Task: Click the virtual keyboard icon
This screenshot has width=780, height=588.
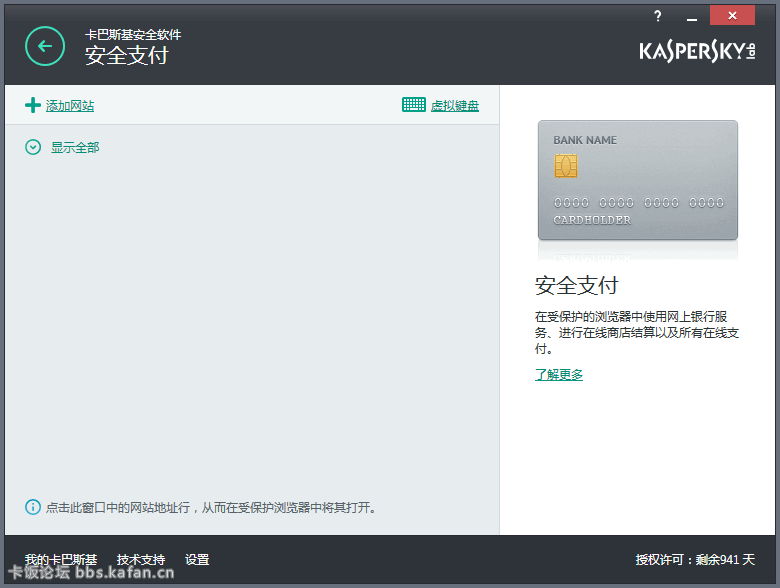Action: [413, 104]
